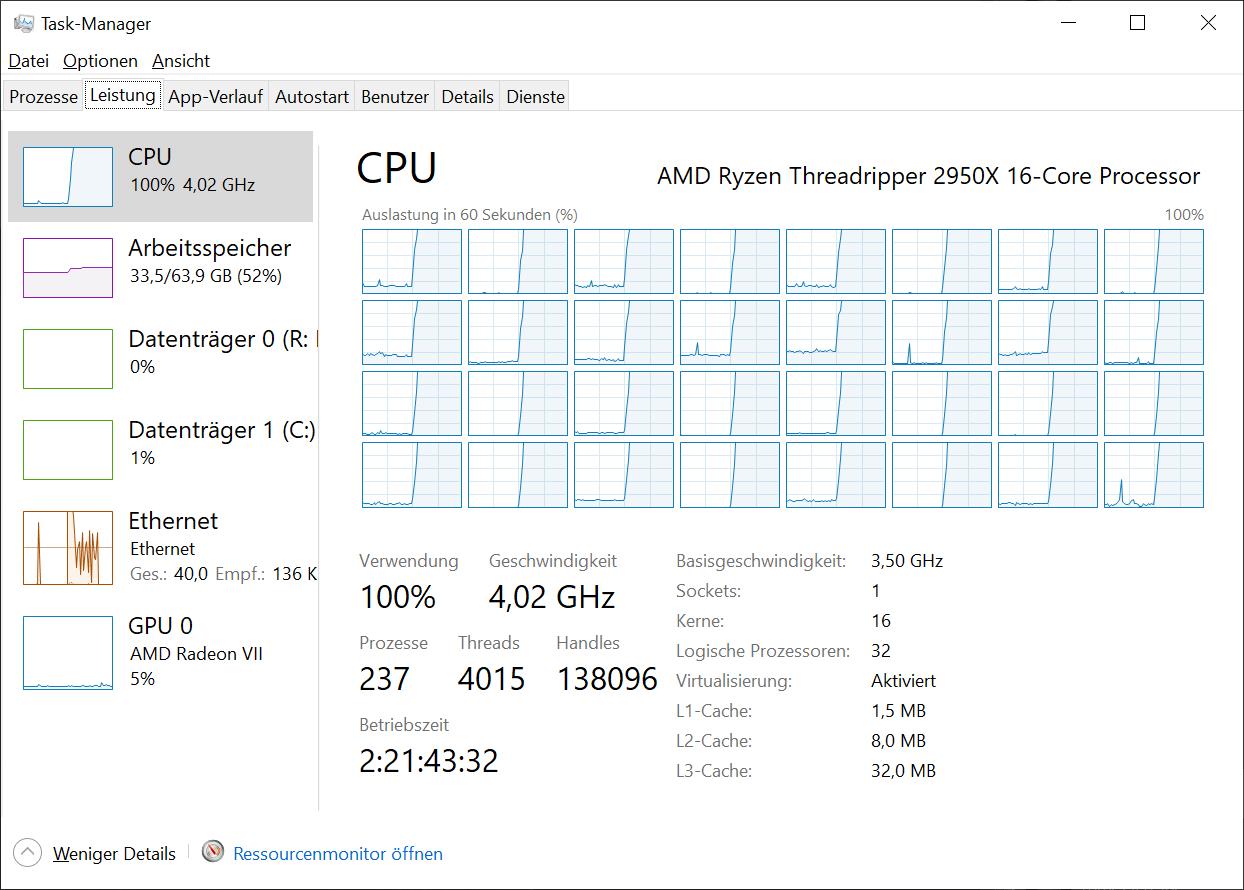Open the Datei menu
The height and width of the screenshot is (890, 1244).
[29, 61]
